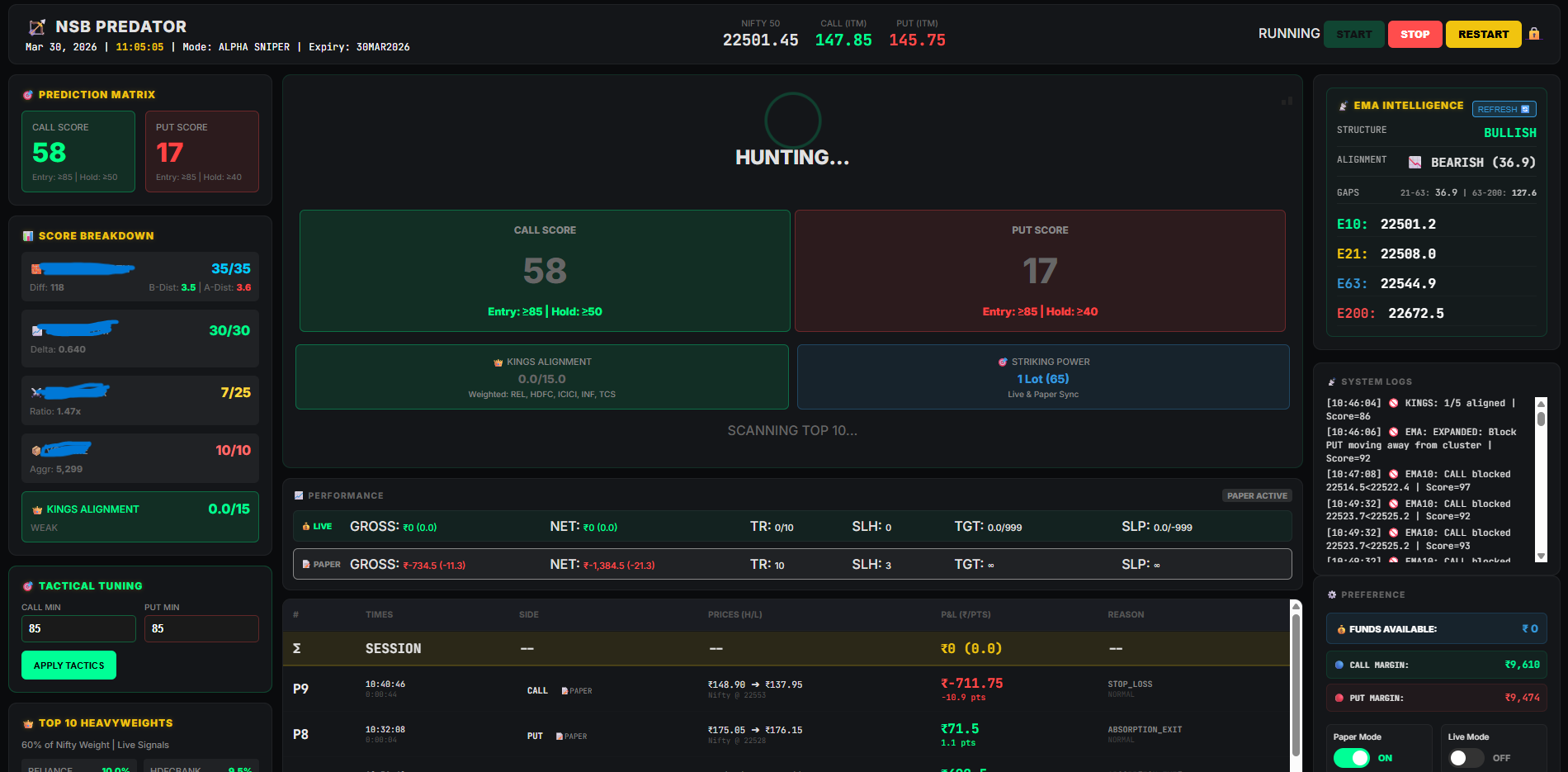Click the lock icon beside RESTART
This screenshot has width=1568, height=772.
1535,34
